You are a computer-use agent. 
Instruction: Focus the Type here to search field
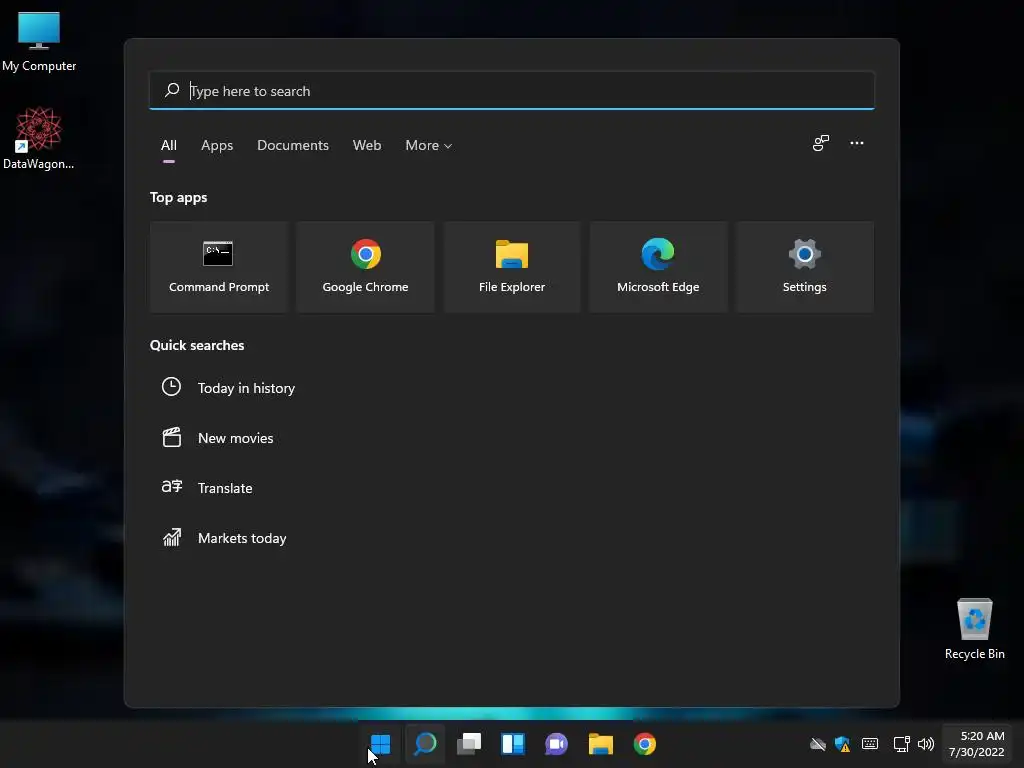tap(512, 90)
